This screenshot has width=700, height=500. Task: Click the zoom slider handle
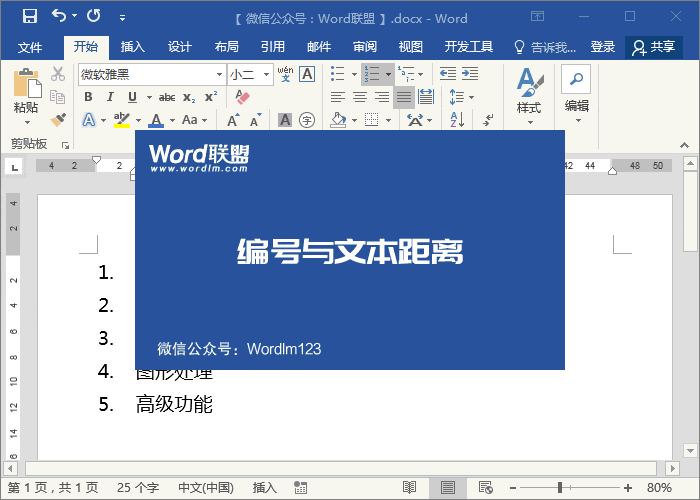[560, 488]
